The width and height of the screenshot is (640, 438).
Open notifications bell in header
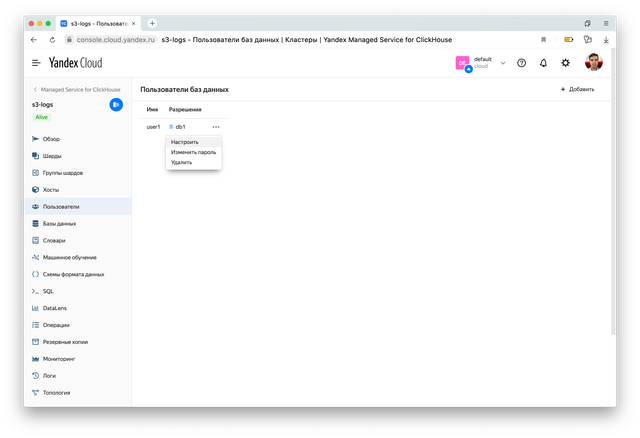click(x=543, y=62)
